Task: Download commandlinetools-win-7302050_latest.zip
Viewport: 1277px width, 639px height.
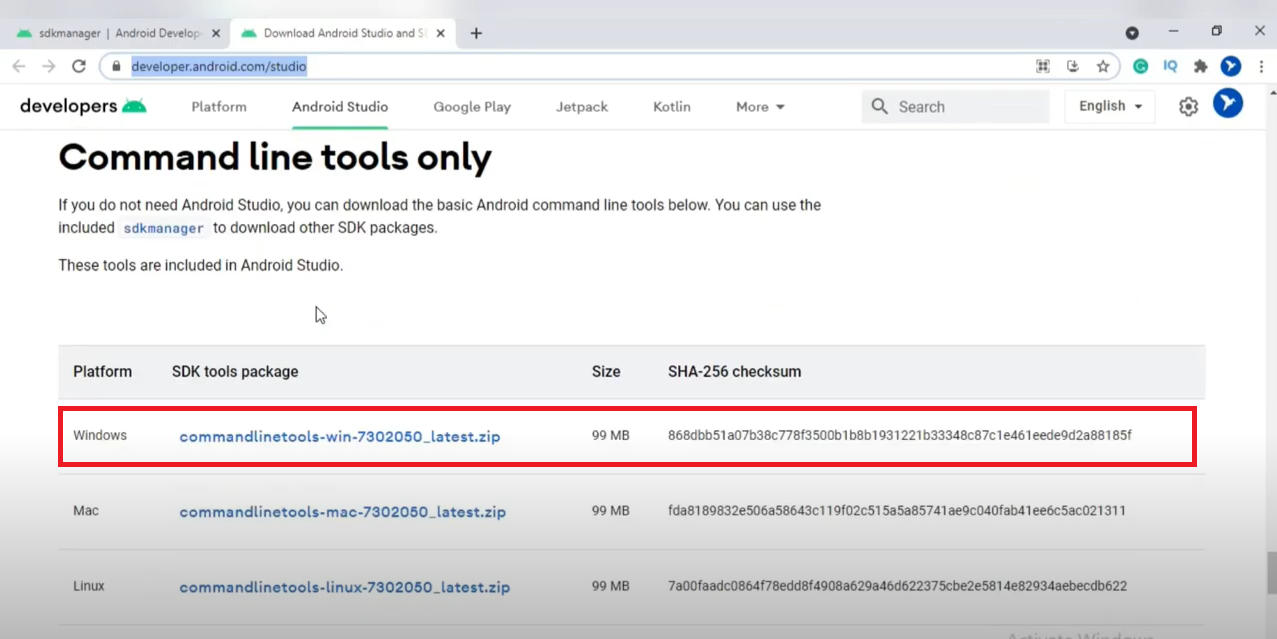Action: tap(340, 436)
